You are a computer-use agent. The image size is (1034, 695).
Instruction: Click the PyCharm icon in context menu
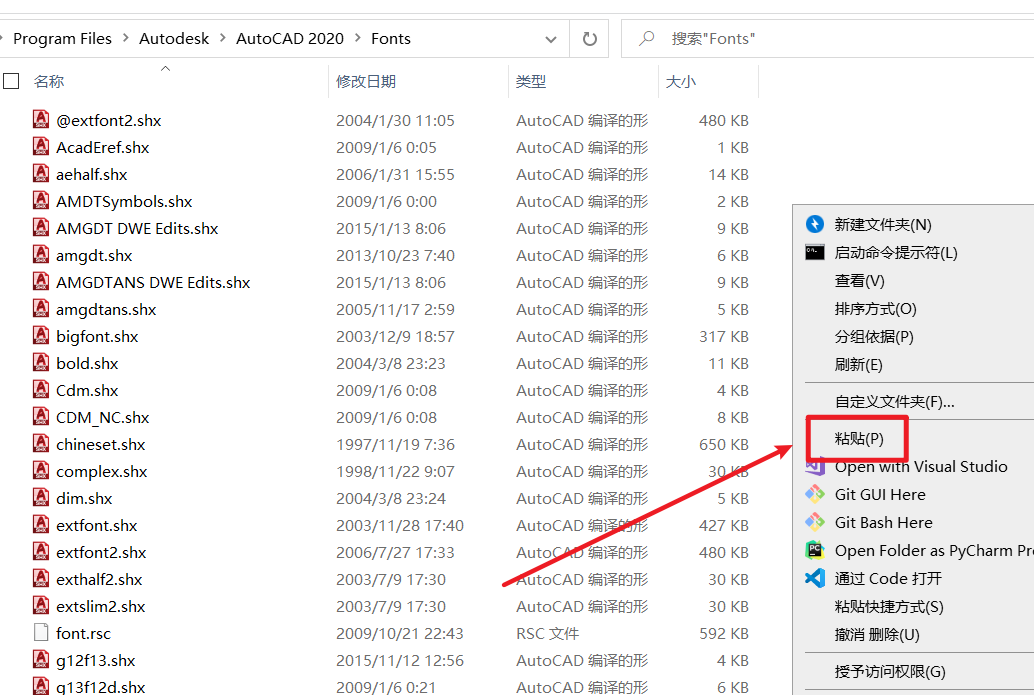(x=815, y=551)
